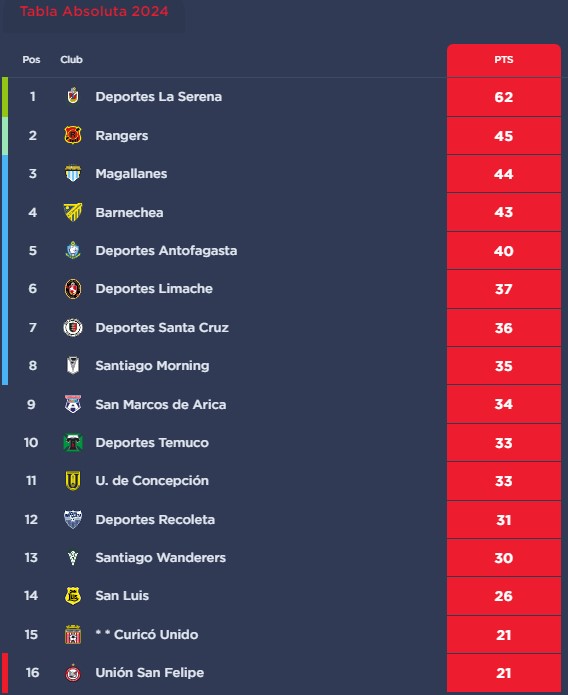568x695 pixels.
Task: Click the Unión San Felipe crest icon
Action: pyautogui.click(x=73, y=672)
